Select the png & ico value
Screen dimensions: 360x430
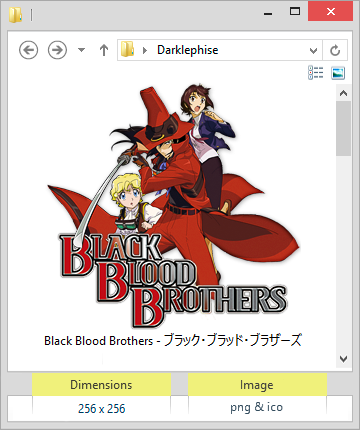256,407
